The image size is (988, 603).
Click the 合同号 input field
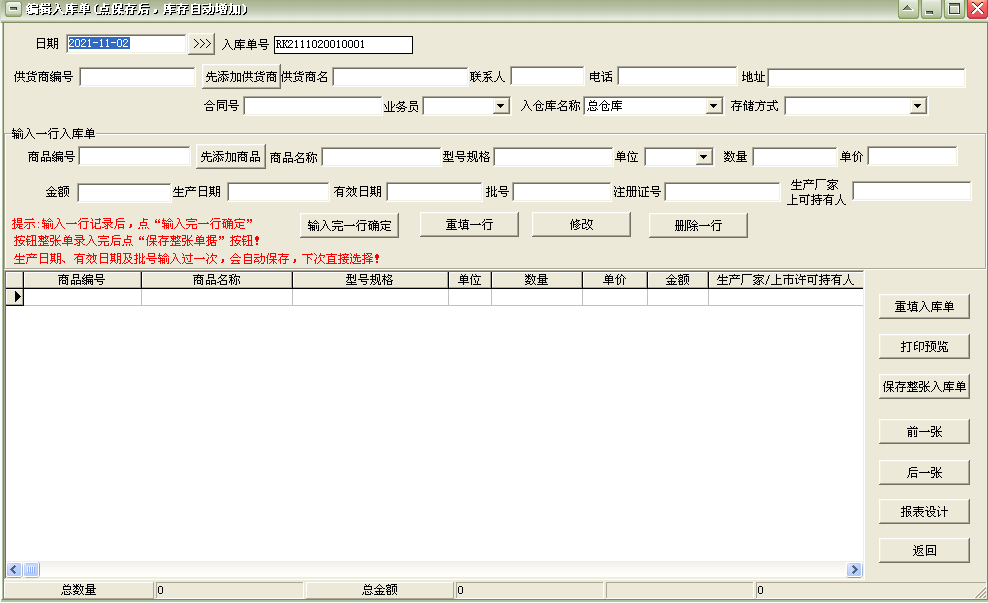pyautogui.click(x=313, y=106)
